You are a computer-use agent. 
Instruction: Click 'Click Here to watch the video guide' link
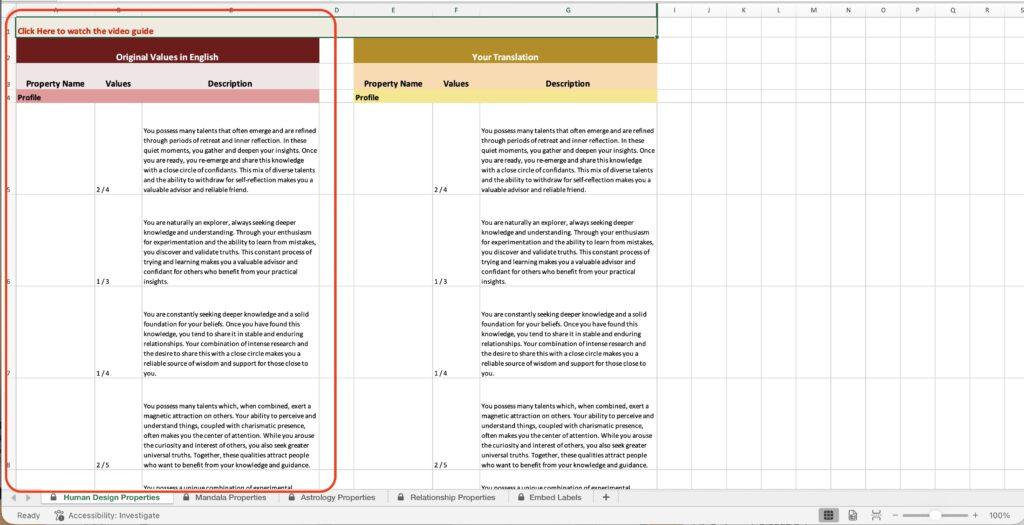pyautogui.click(x=85, y=31)
